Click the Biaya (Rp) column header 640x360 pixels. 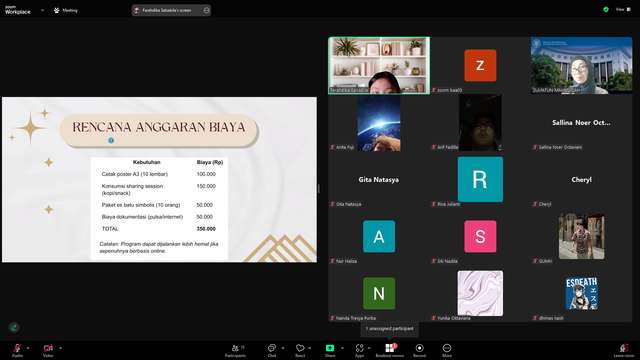[x=210, y=162]
